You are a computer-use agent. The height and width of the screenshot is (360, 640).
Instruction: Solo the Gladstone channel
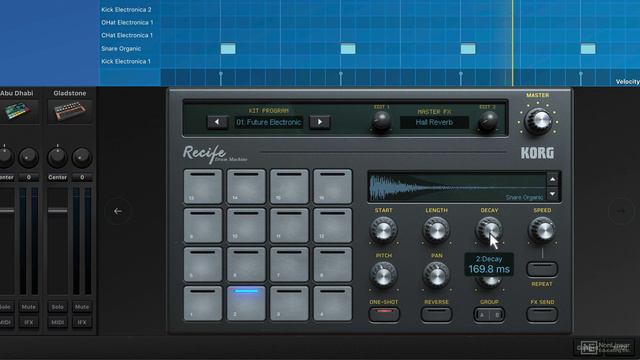(58, 307)
